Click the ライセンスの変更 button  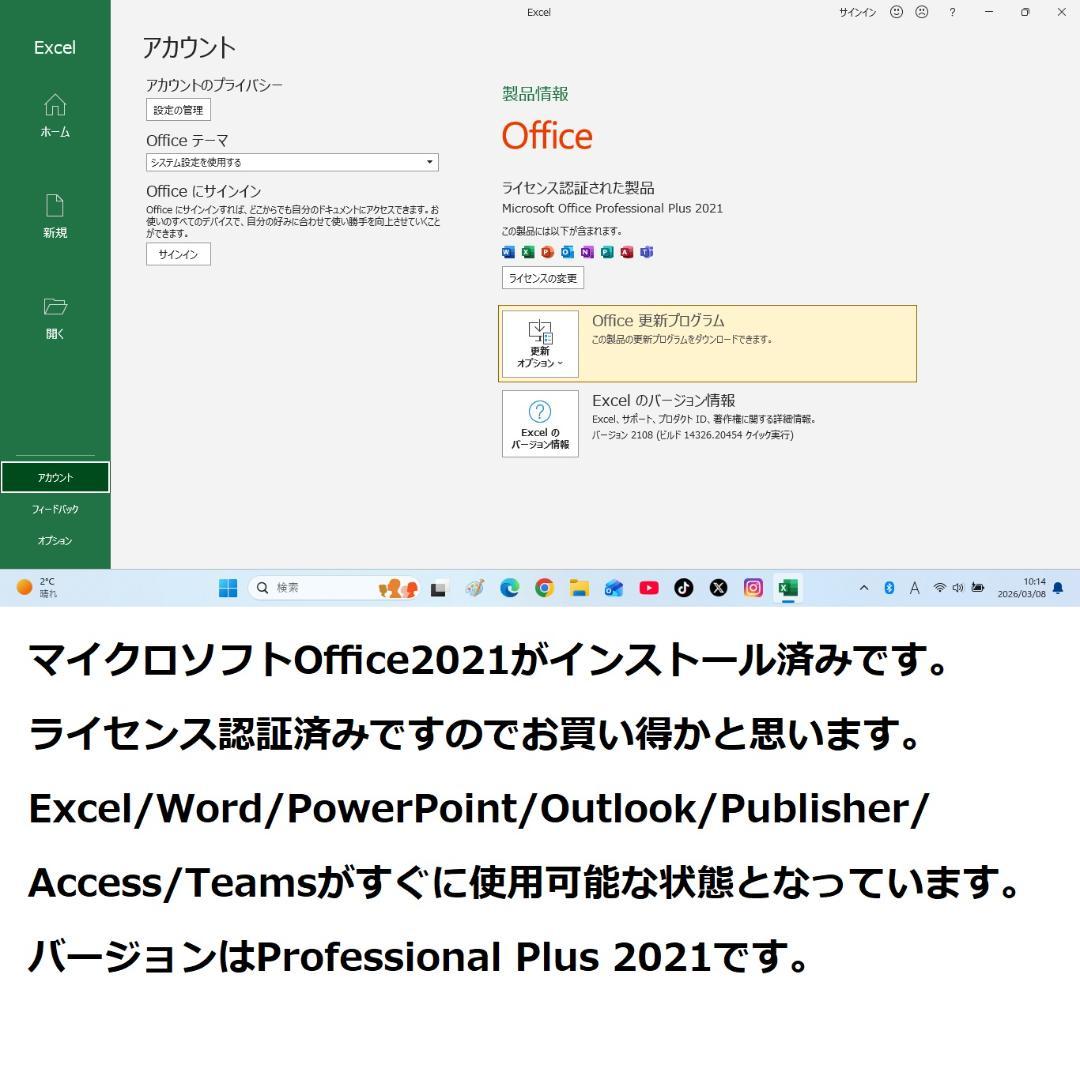pos(542,278)
